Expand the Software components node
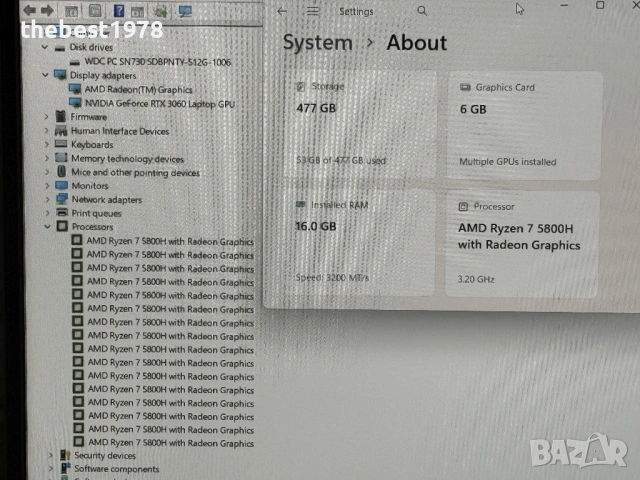Screen dimensions: 640x480 51,469
